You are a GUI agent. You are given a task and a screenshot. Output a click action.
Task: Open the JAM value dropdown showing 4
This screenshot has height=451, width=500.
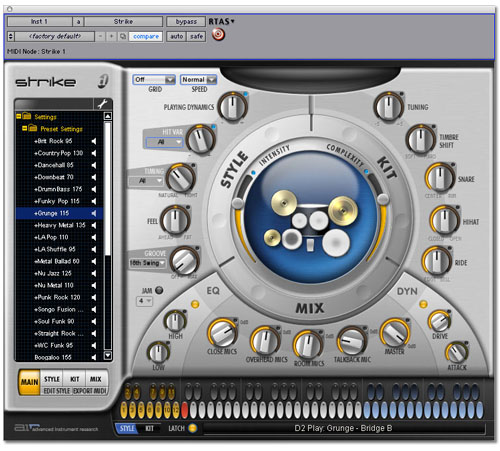(144, 301)
